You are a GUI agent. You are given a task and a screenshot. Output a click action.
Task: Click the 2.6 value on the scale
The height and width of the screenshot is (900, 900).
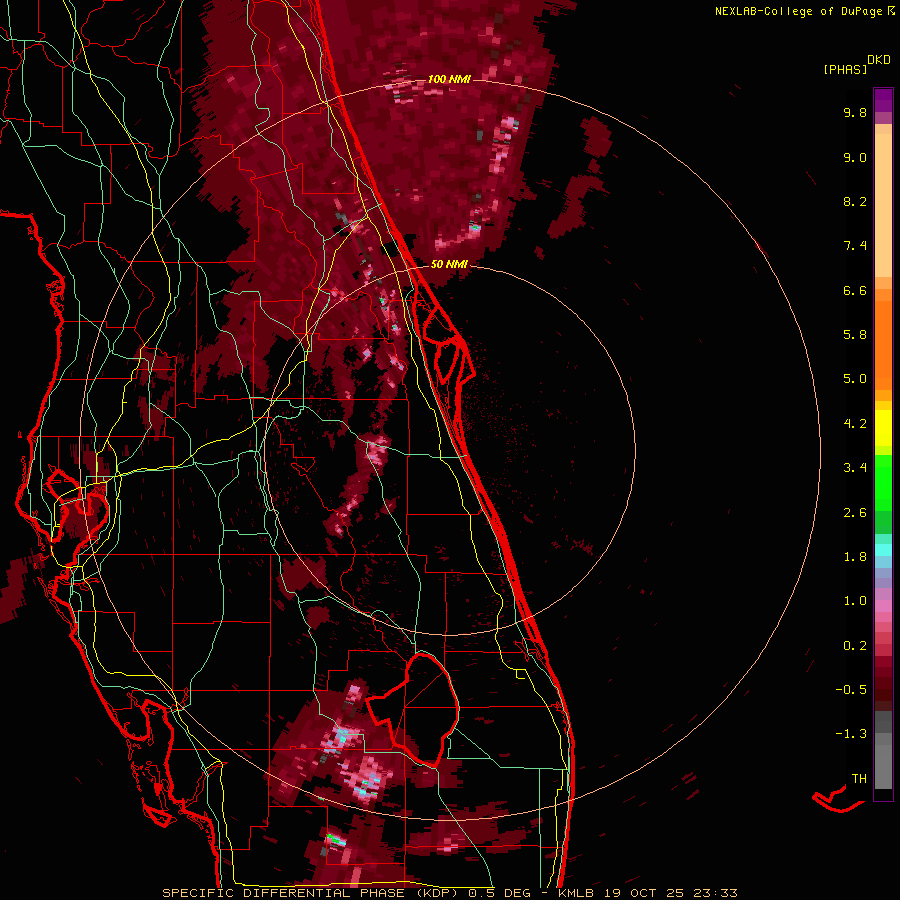pos(855,513)
